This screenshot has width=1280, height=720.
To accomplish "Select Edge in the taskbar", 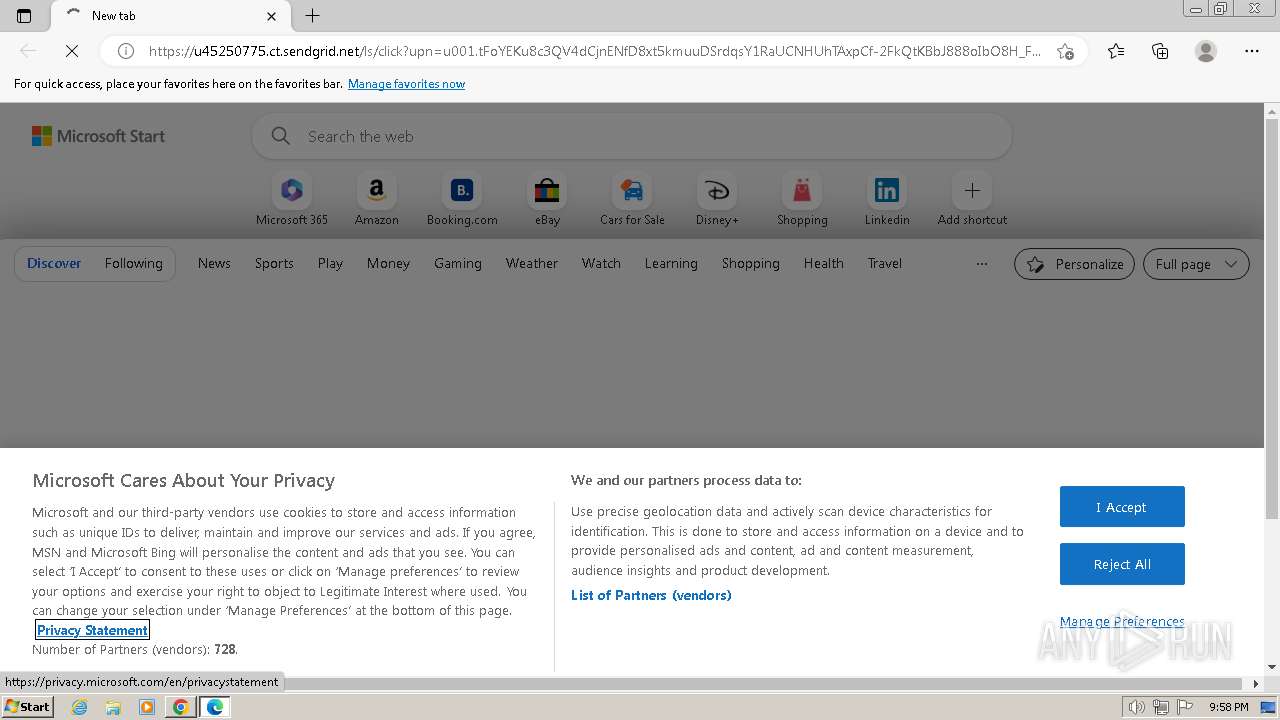I will (214, 707).
